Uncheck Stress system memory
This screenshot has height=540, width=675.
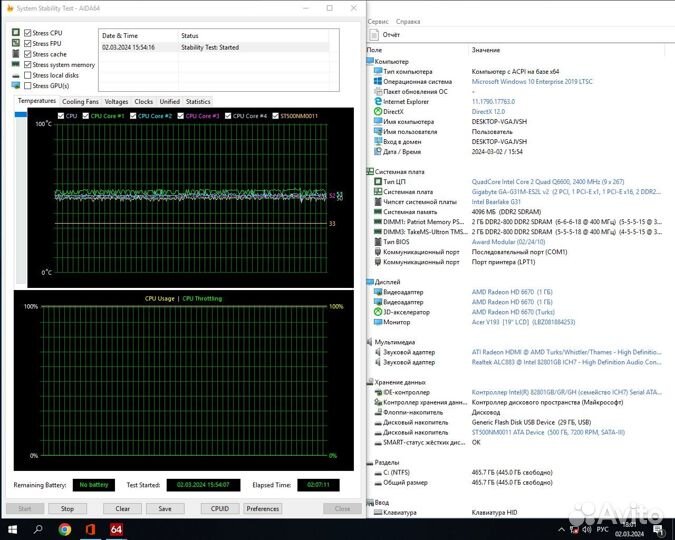pos(28,65)
